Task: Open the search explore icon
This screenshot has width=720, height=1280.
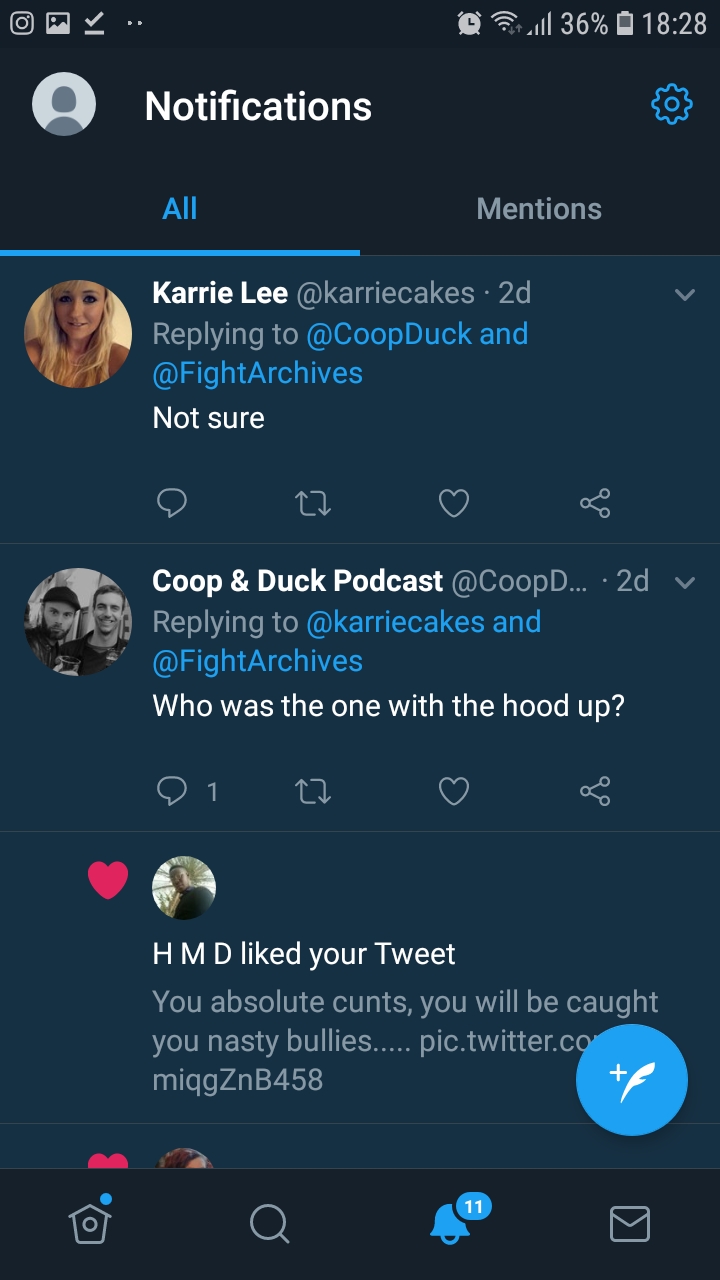Action: [x=269, y=1223]
